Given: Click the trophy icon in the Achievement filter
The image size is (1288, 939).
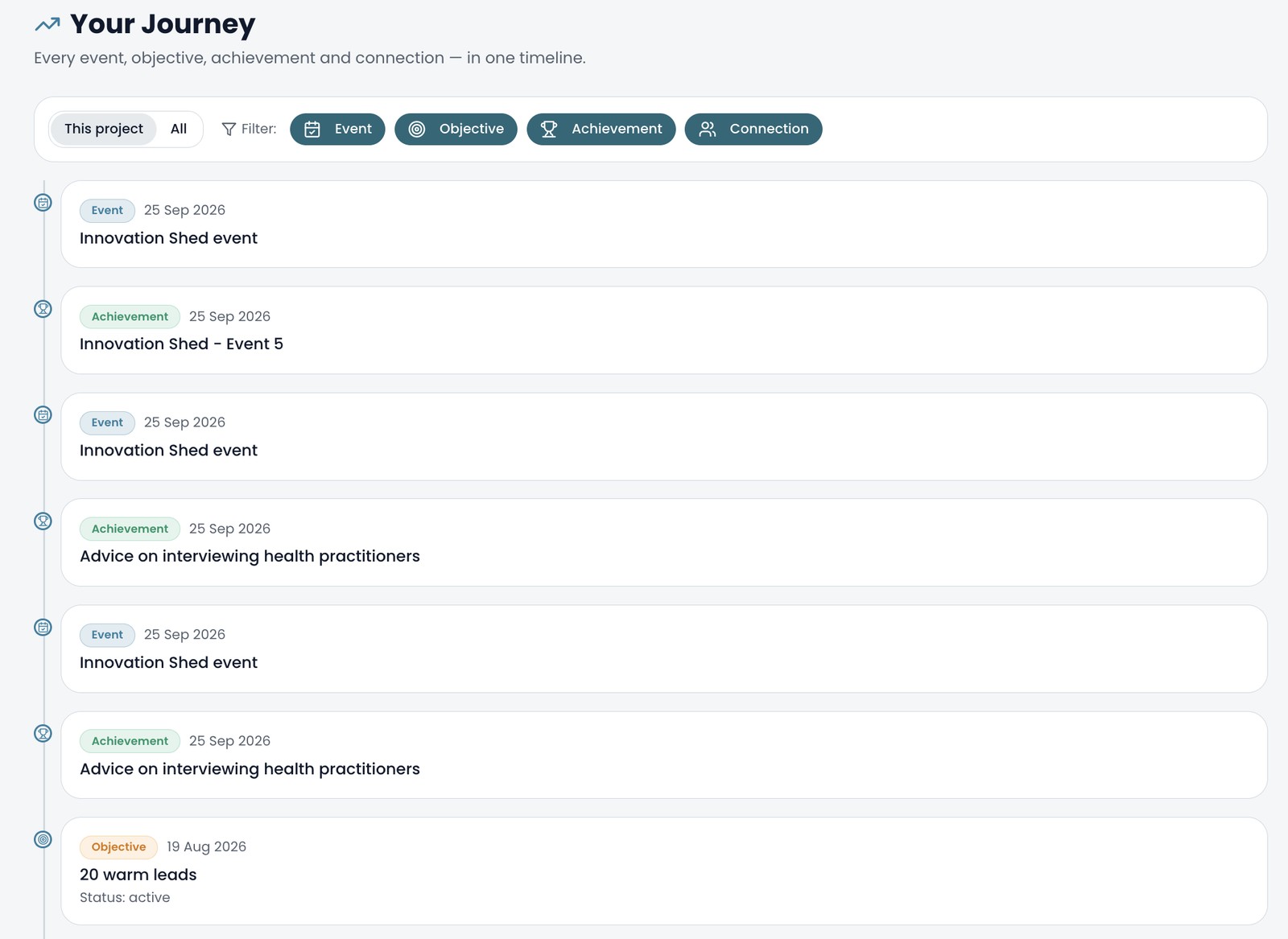Looking at the screenshot, I should [x=549, y=129].
